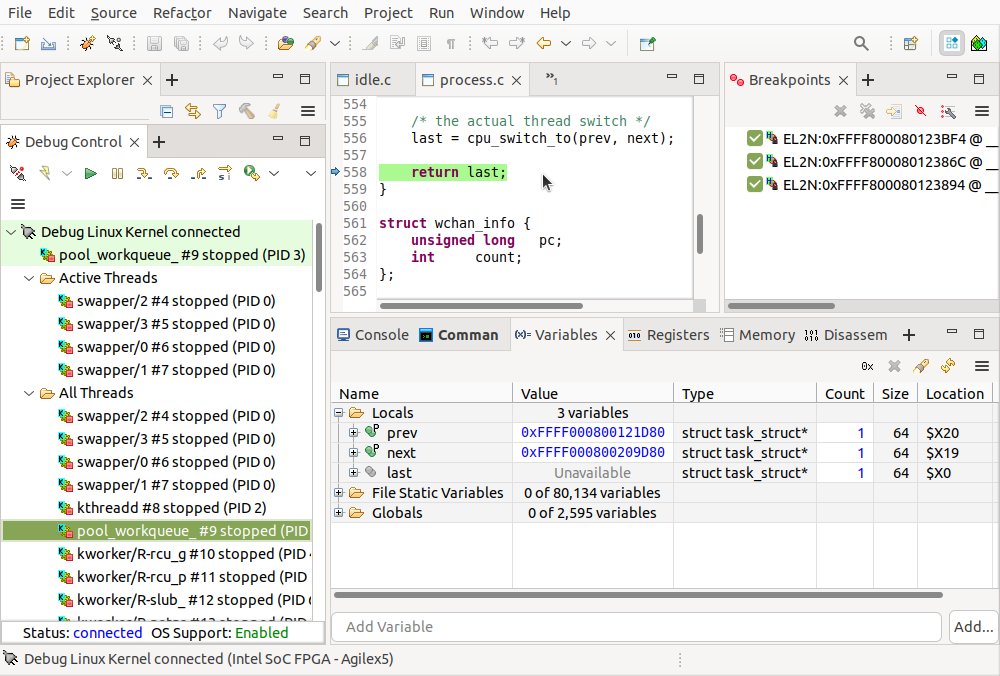Collapse the Active Threads tree node
Viewport: 1000px width, 676px height.
click(x=29, y=278)
